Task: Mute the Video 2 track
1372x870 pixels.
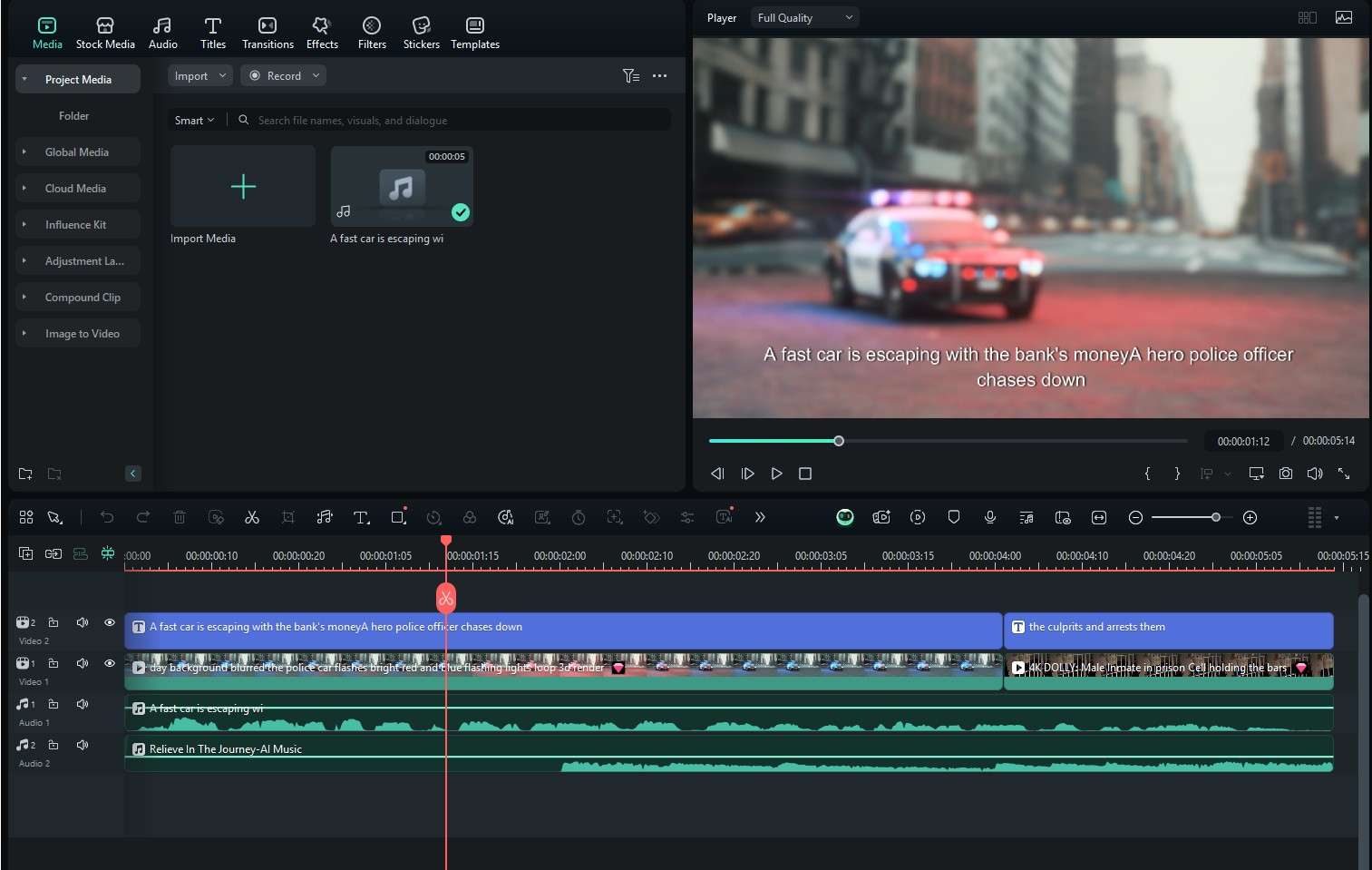Action: click(83, 622)
